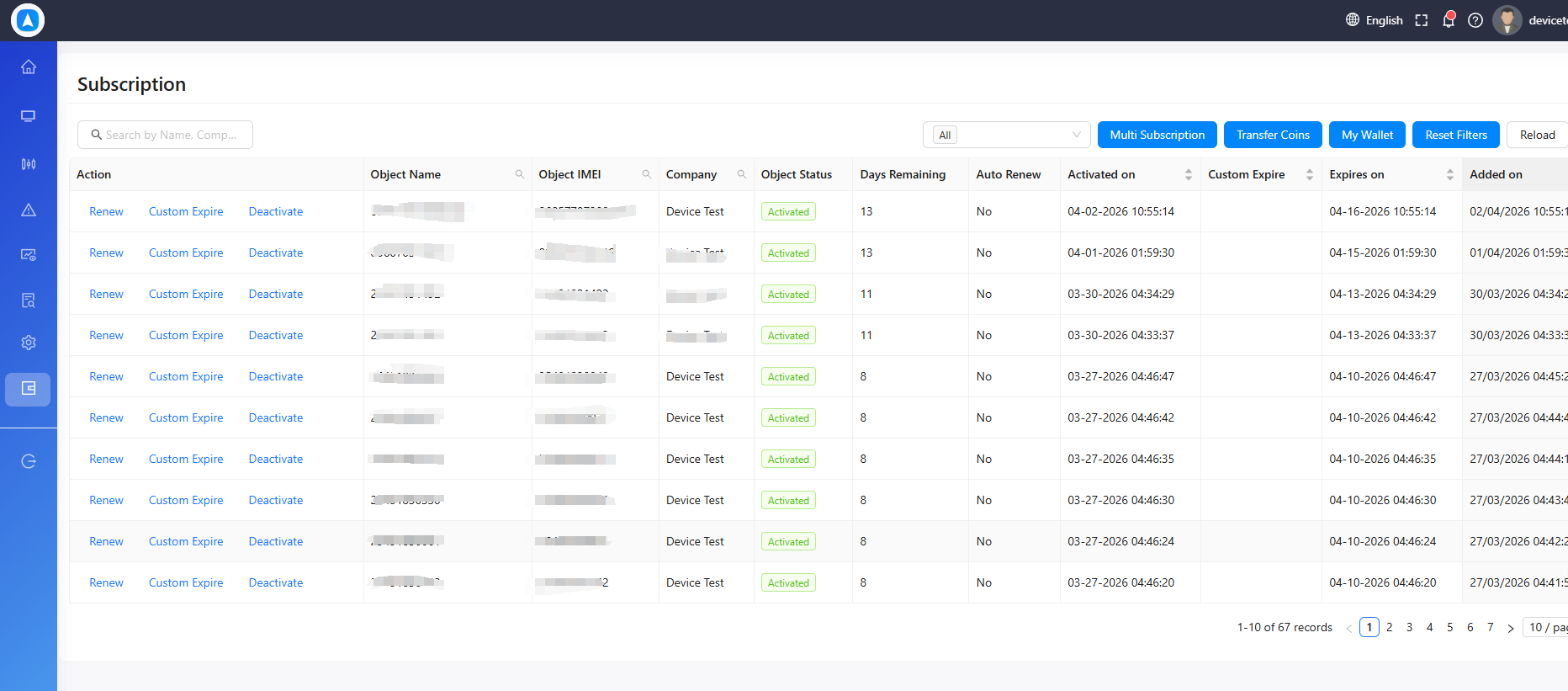Open the alerts triangle sidebar icon
This screenshot has width=1568, height=691.
pyautogui.click(x=29, y=210)
